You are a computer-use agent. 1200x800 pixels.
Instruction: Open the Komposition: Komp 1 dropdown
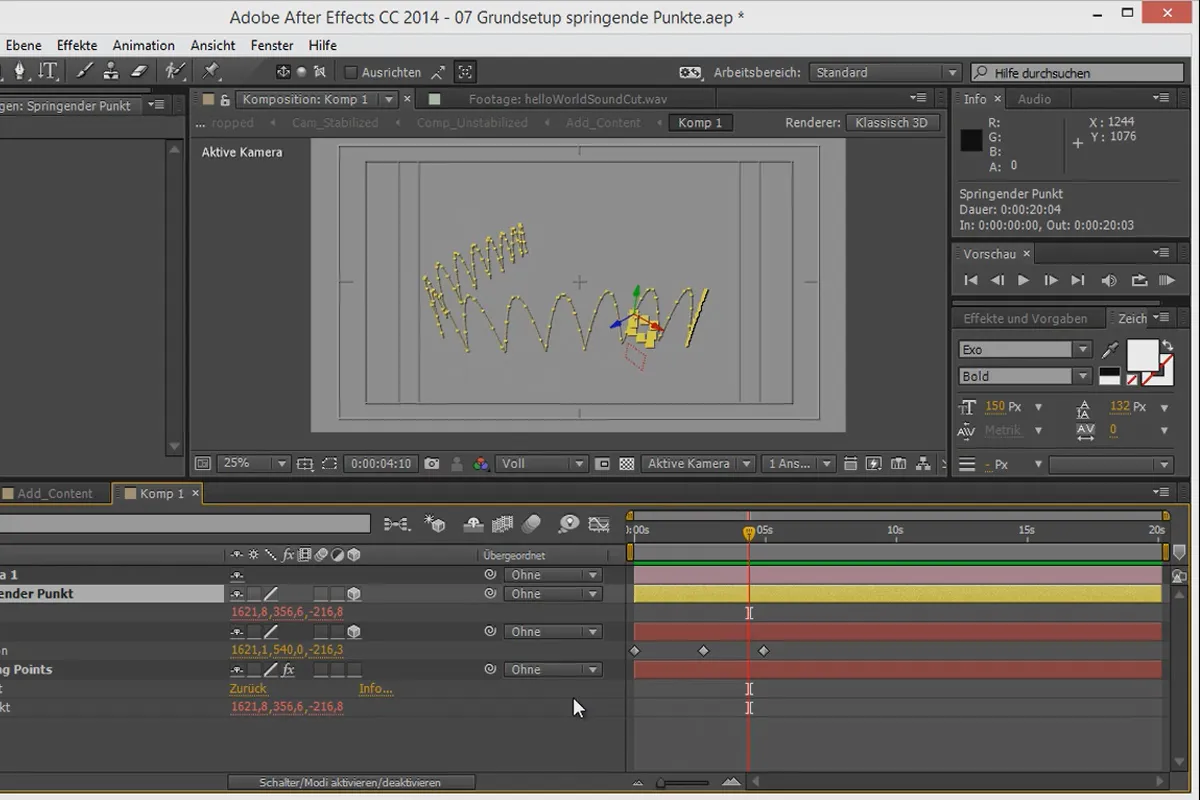390,99
